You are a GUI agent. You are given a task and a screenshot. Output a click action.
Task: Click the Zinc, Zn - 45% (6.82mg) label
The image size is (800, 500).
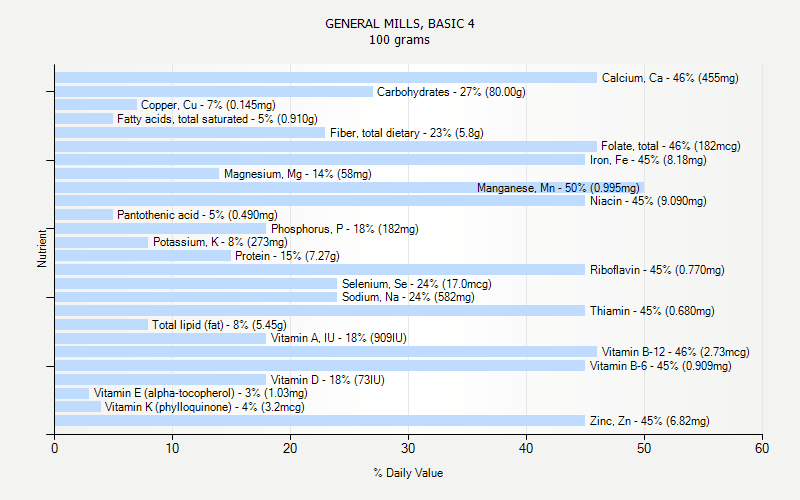[649, 421]
